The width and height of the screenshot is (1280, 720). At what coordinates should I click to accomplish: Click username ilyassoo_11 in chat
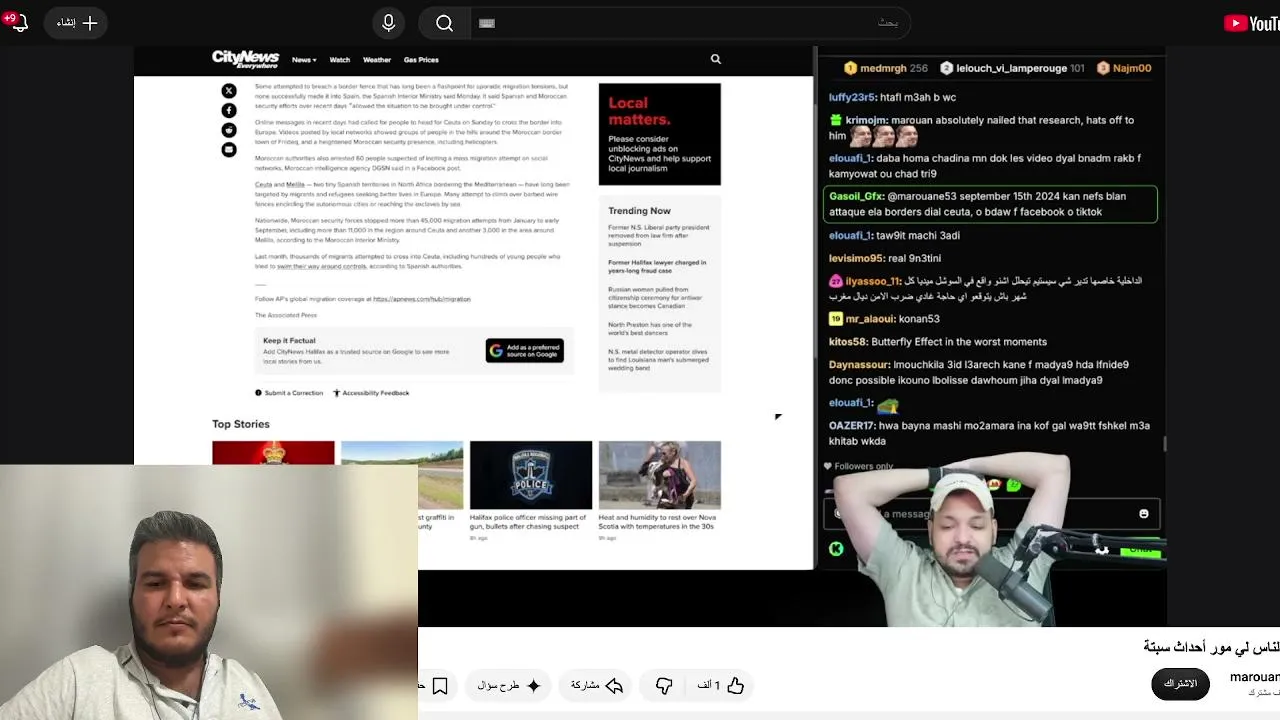(x=873, y=281)
